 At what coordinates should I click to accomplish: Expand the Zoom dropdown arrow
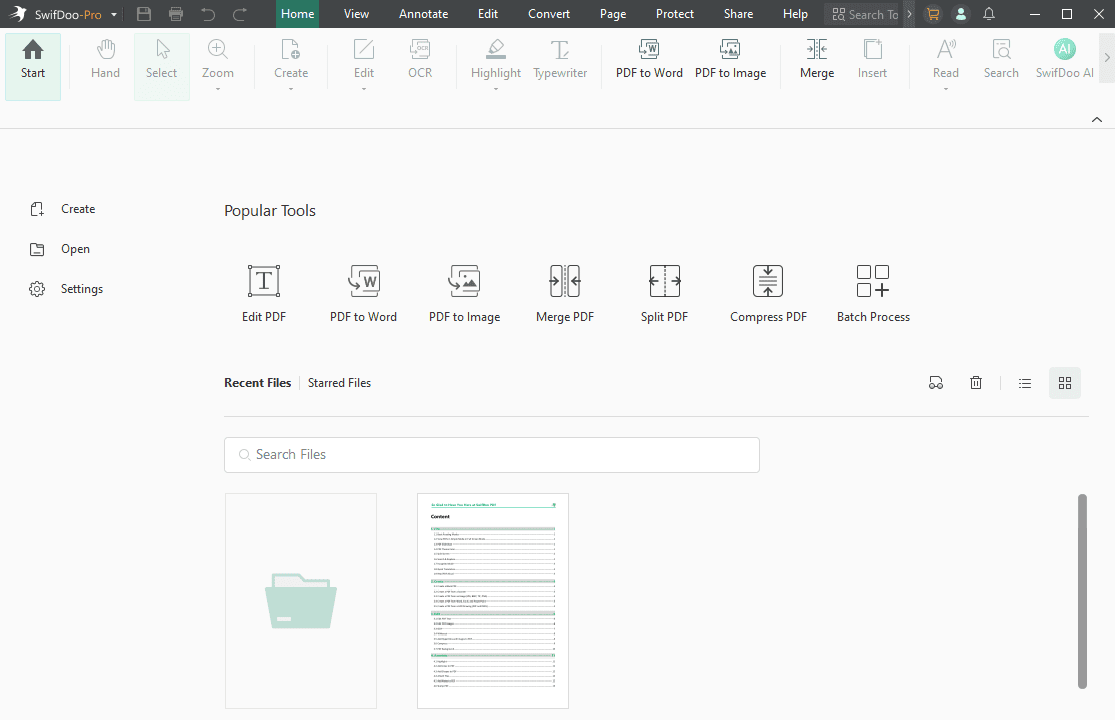pyautogui.click(x=218, y=89)
